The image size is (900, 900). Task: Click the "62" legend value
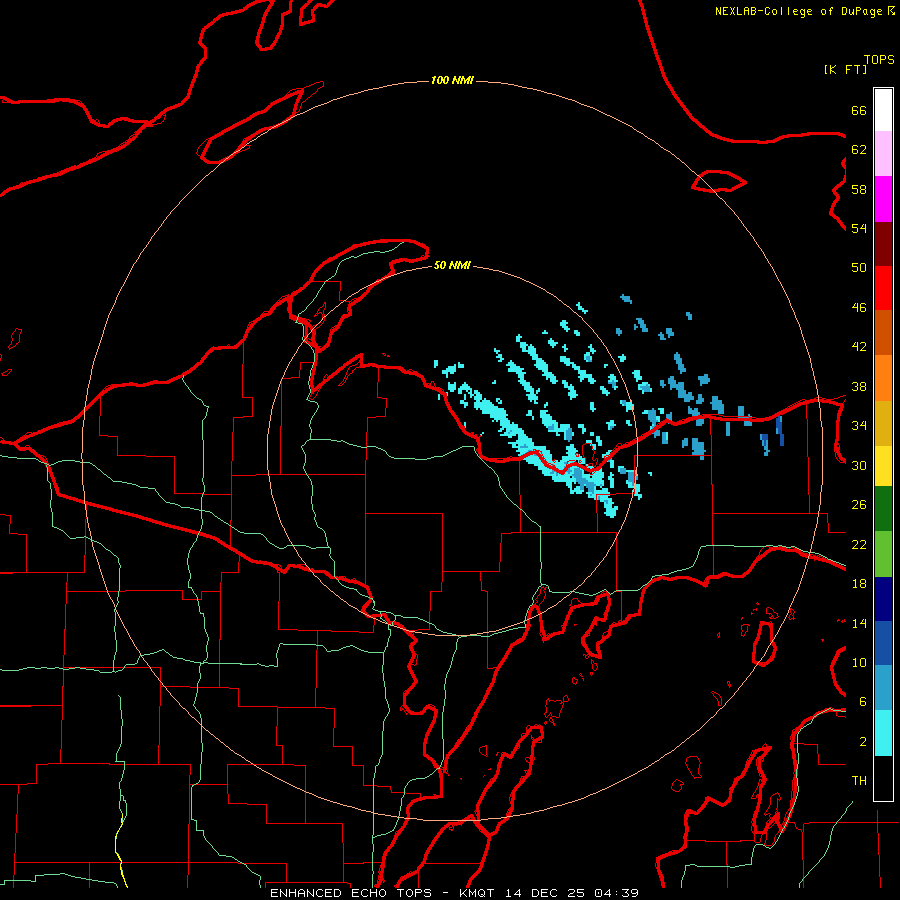tap(859, 150)
